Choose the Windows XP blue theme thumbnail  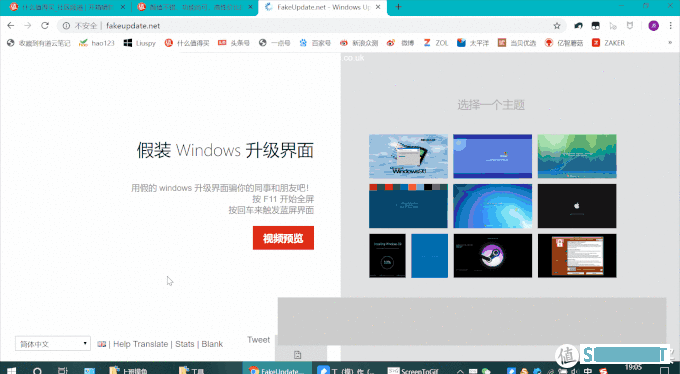point(493,156)
